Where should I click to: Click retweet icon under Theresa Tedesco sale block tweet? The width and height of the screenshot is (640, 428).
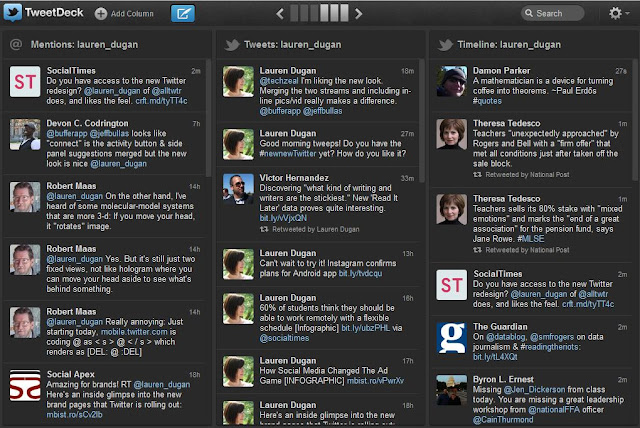pyautogui.click(x=477, y=175)
